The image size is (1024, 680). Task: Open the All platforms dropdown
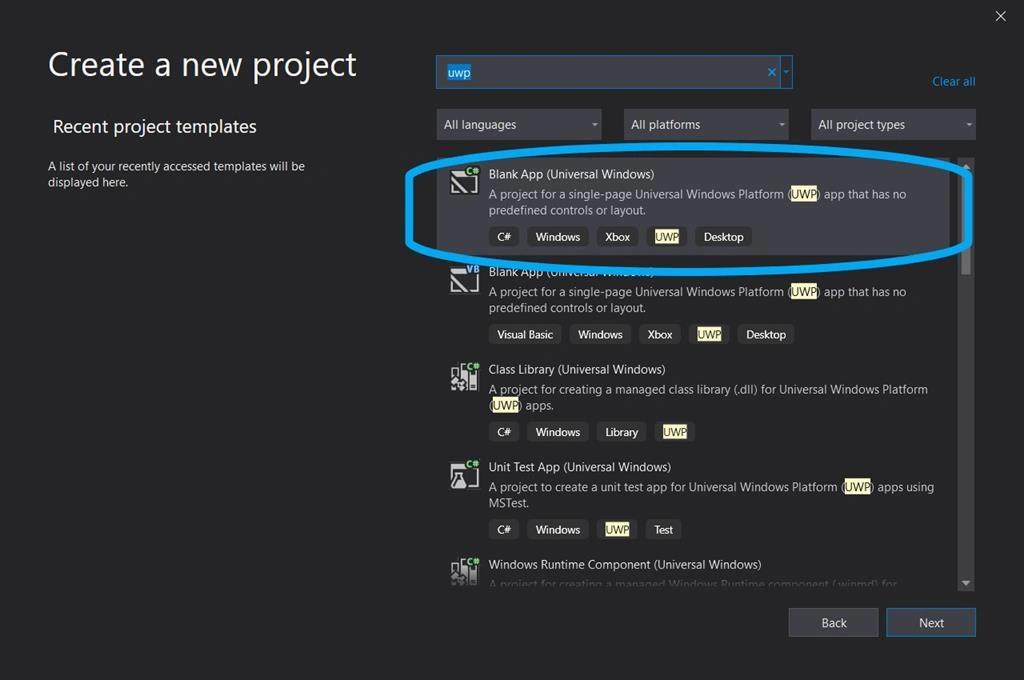point(706,124)
